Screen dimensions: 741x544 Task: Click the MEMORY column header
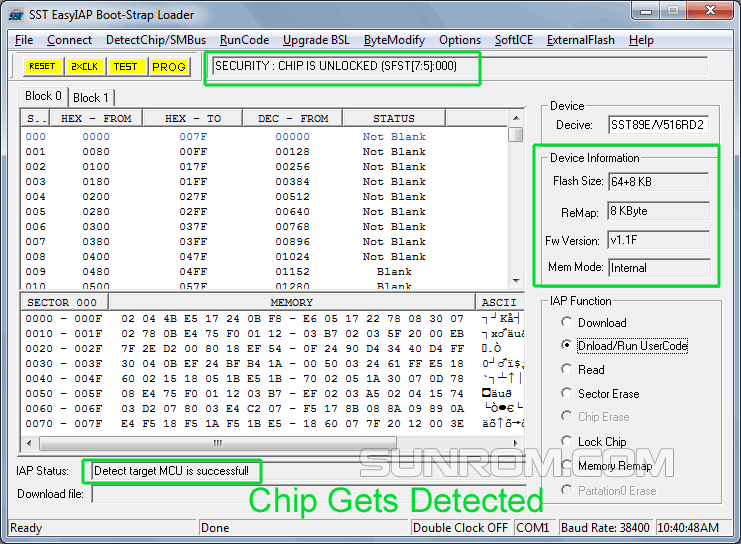[x=292, y=302]
